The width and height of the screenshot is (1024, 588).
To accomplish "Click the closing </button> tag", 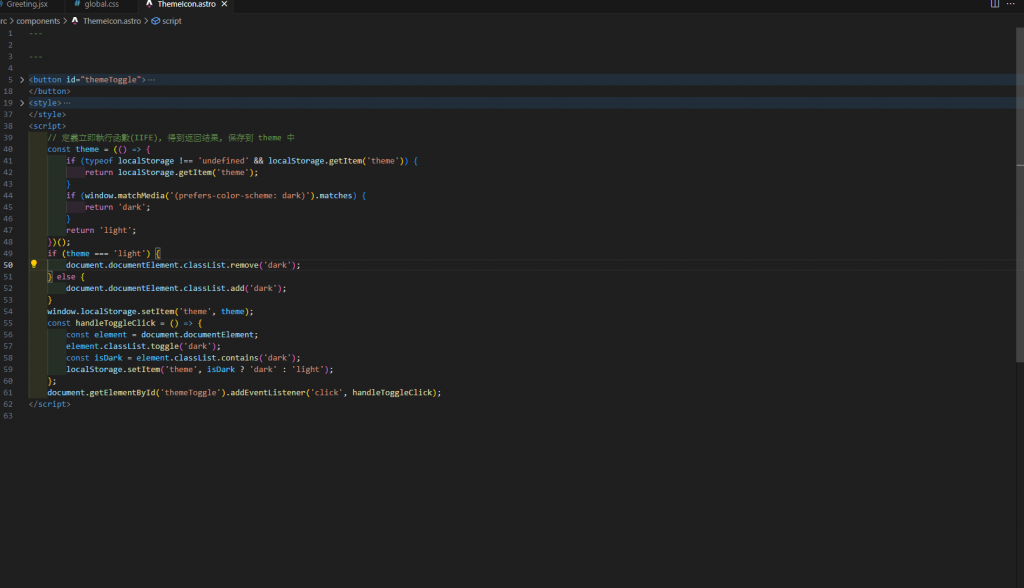I will click(50, 91).
